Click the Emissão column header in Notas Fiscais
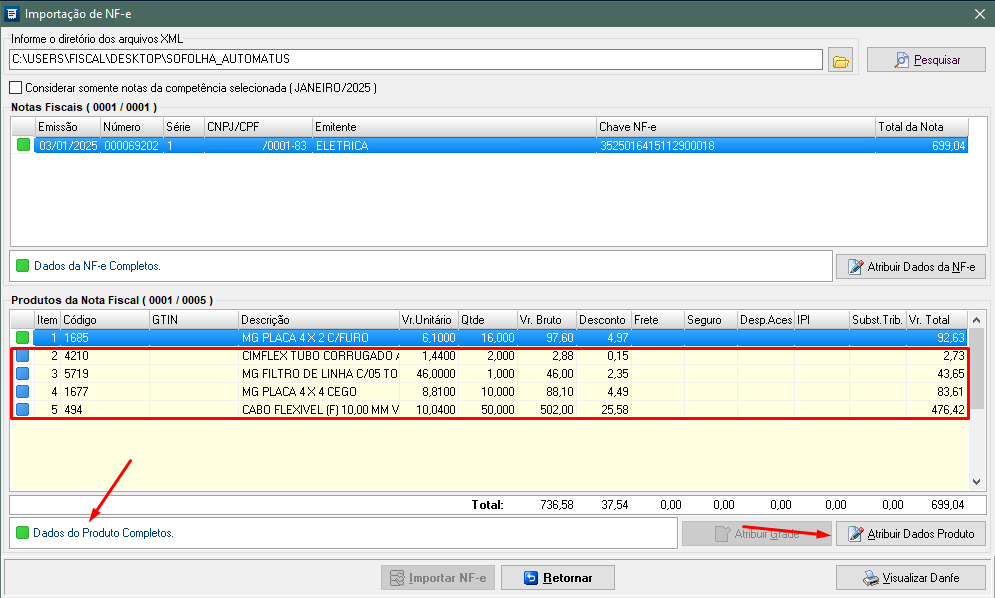995x598 pixels. [66, 127]
